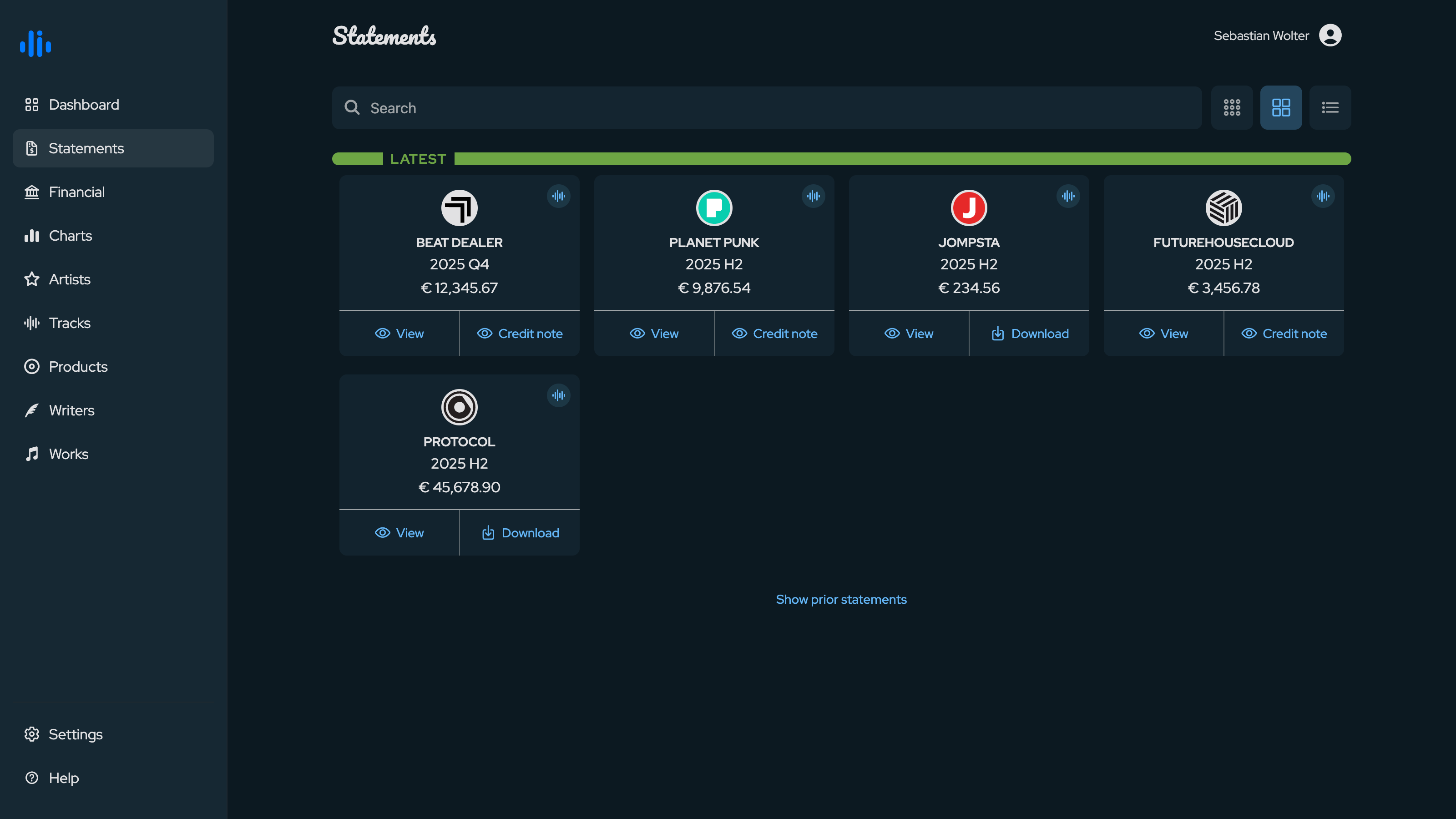Navigate to Artists
The width and height of the screenshot is (1456, 819).
(x=113, y=279)
